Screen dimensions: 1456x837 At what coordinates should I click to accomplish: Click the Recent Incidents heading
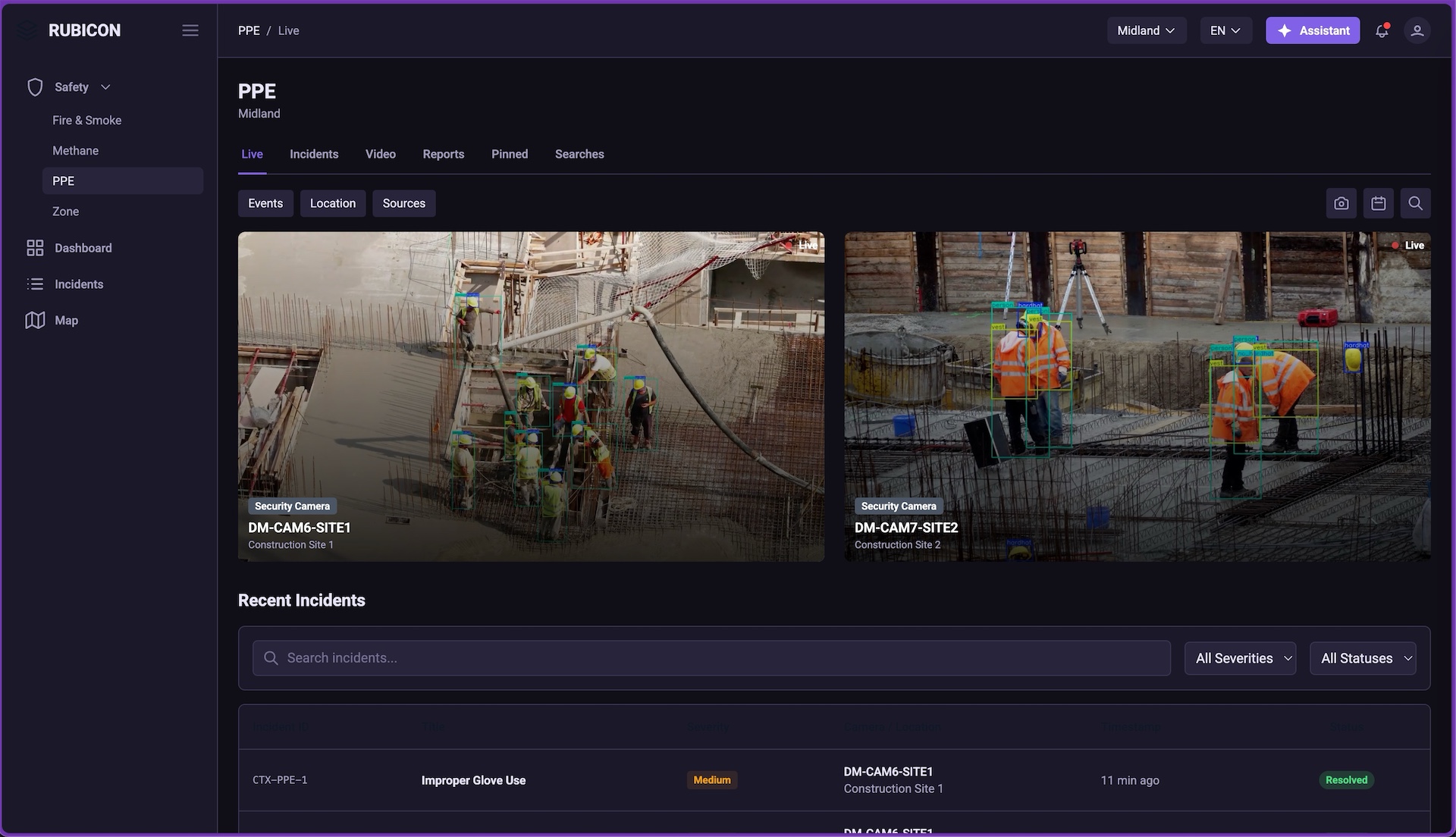[302, 600]
